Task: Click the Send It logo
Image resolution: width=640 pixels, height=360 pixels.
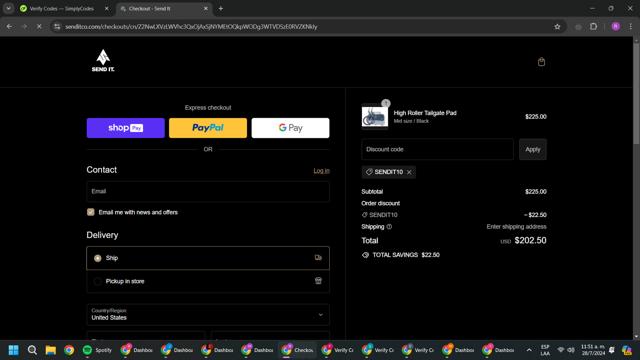Action: [103, 61]
